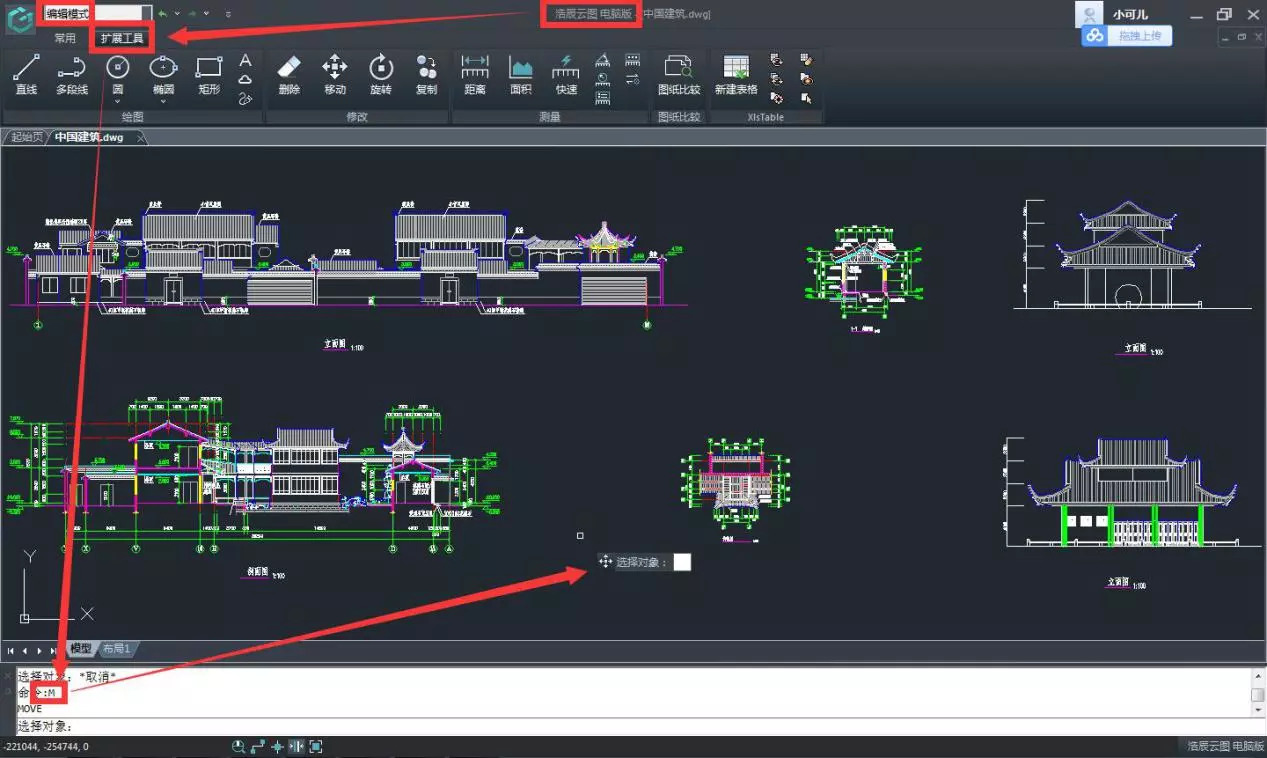Click the coordinates readout -221044, -254744, 0
The height and width of the screenshot is (758, 1267).
[x=44, y=747]
